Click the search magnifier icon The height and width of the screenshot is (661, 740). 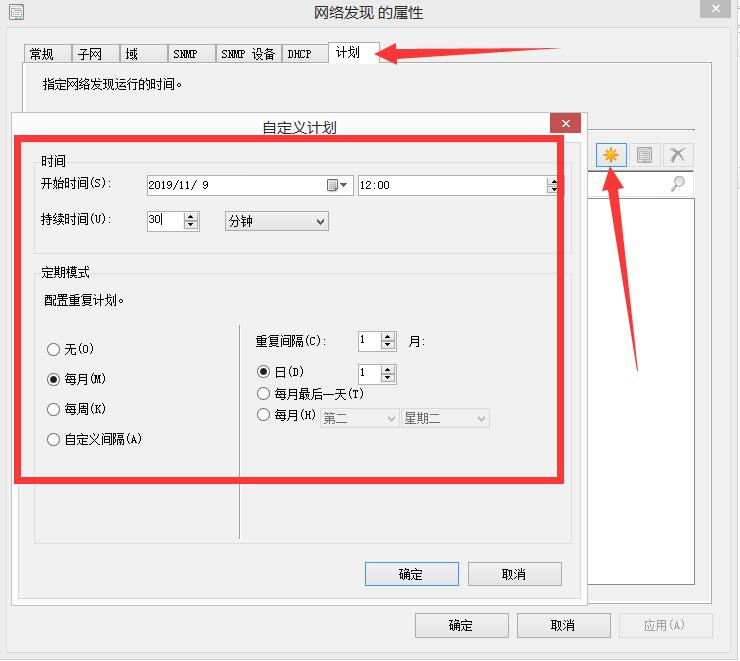678,184
